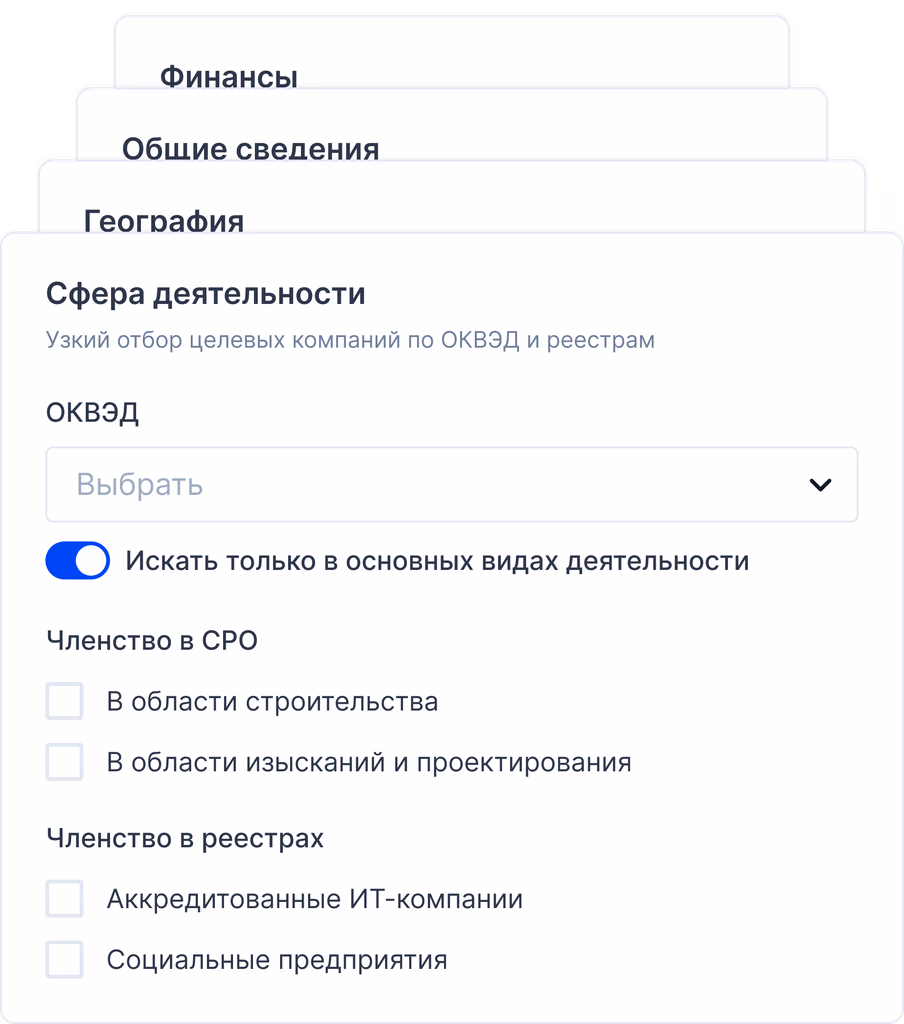
Task: Check 'В области изысканий и проектирования'
Action: (64, 762)
